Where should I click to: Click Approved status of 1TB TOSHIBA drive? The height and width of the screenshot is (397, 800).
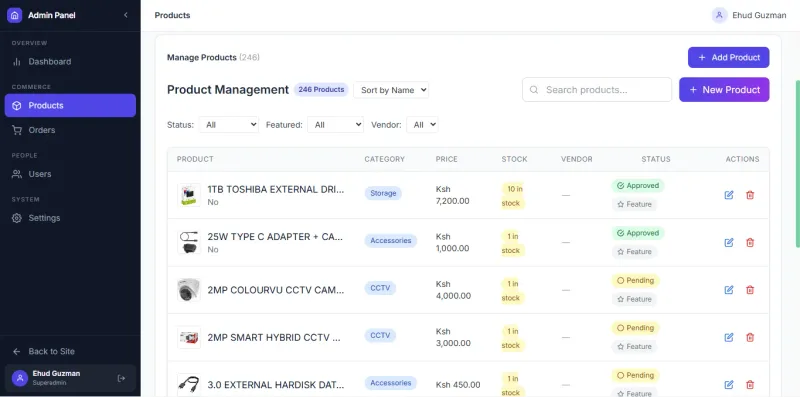[638, 186]
